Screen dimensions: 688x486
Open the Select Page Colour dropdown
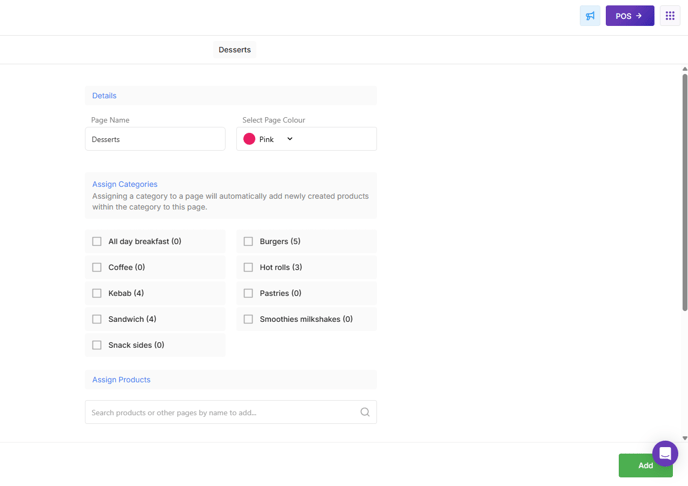tap(306, 139)
